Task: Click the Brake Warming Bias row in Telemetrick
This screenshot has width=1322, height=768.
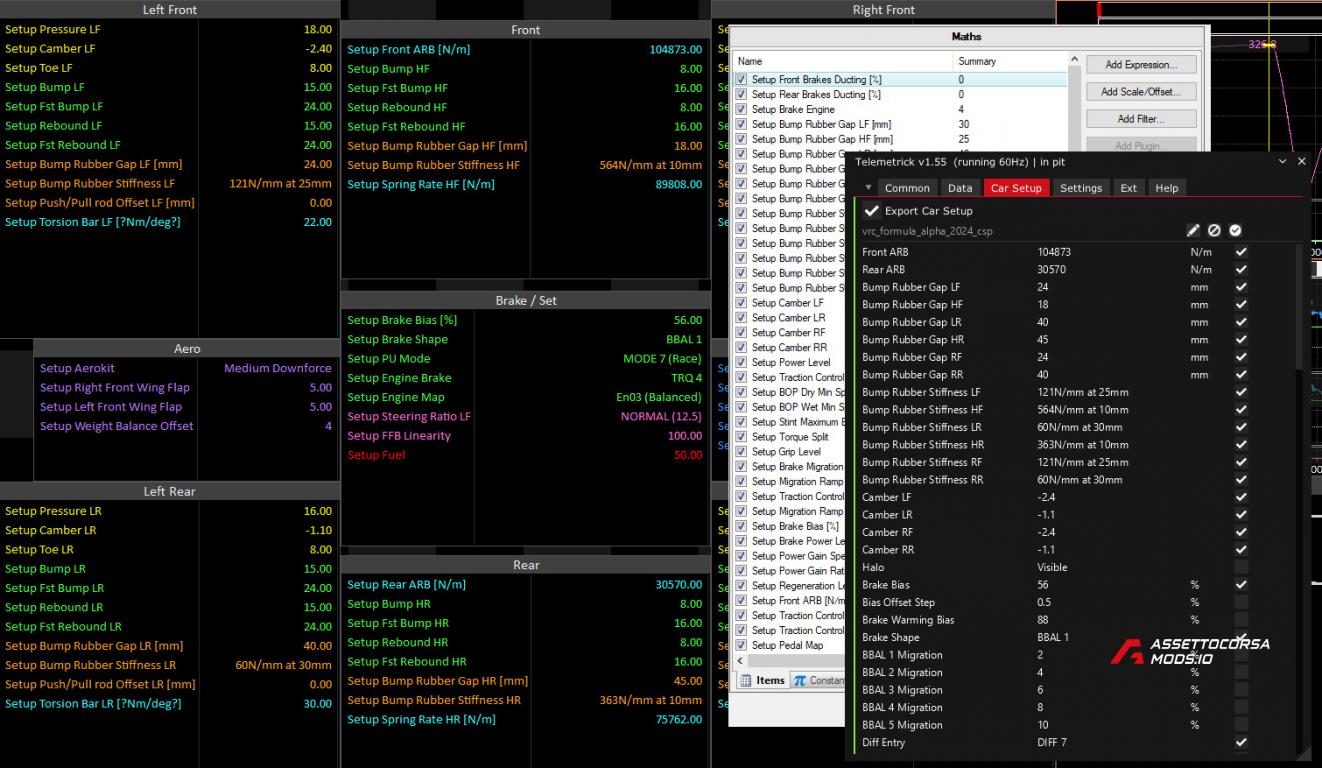Action: point(1054,620)
